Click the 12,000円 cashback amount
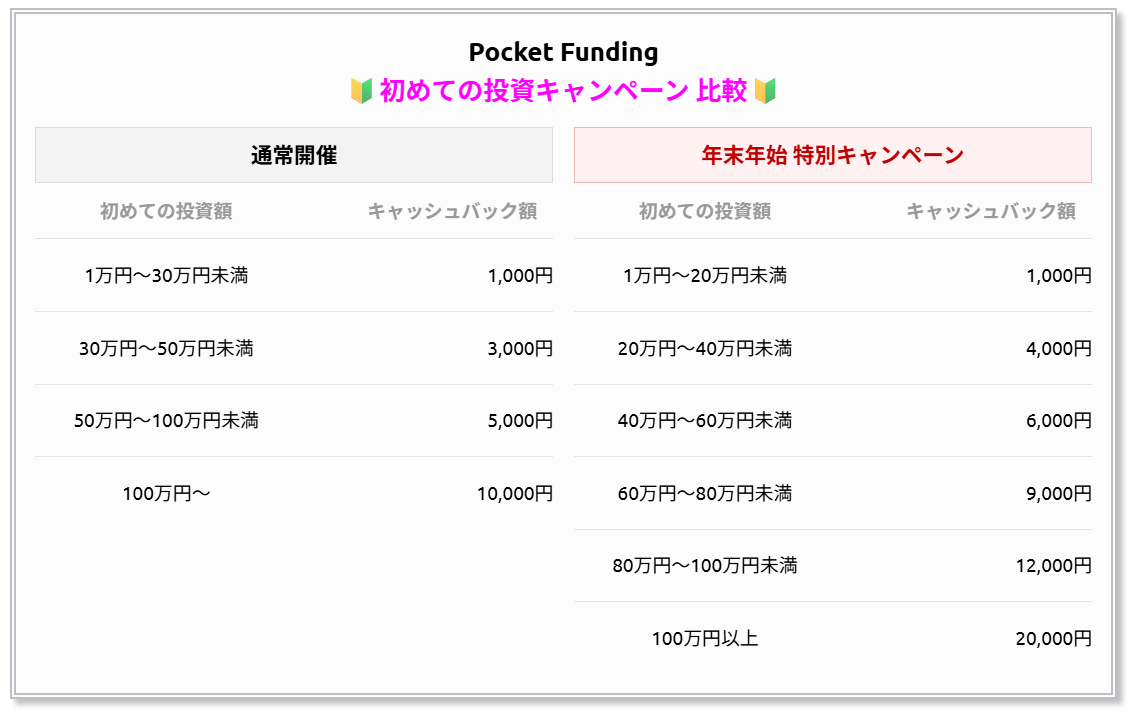1132x713 pixels. [x=1053, y=566]
